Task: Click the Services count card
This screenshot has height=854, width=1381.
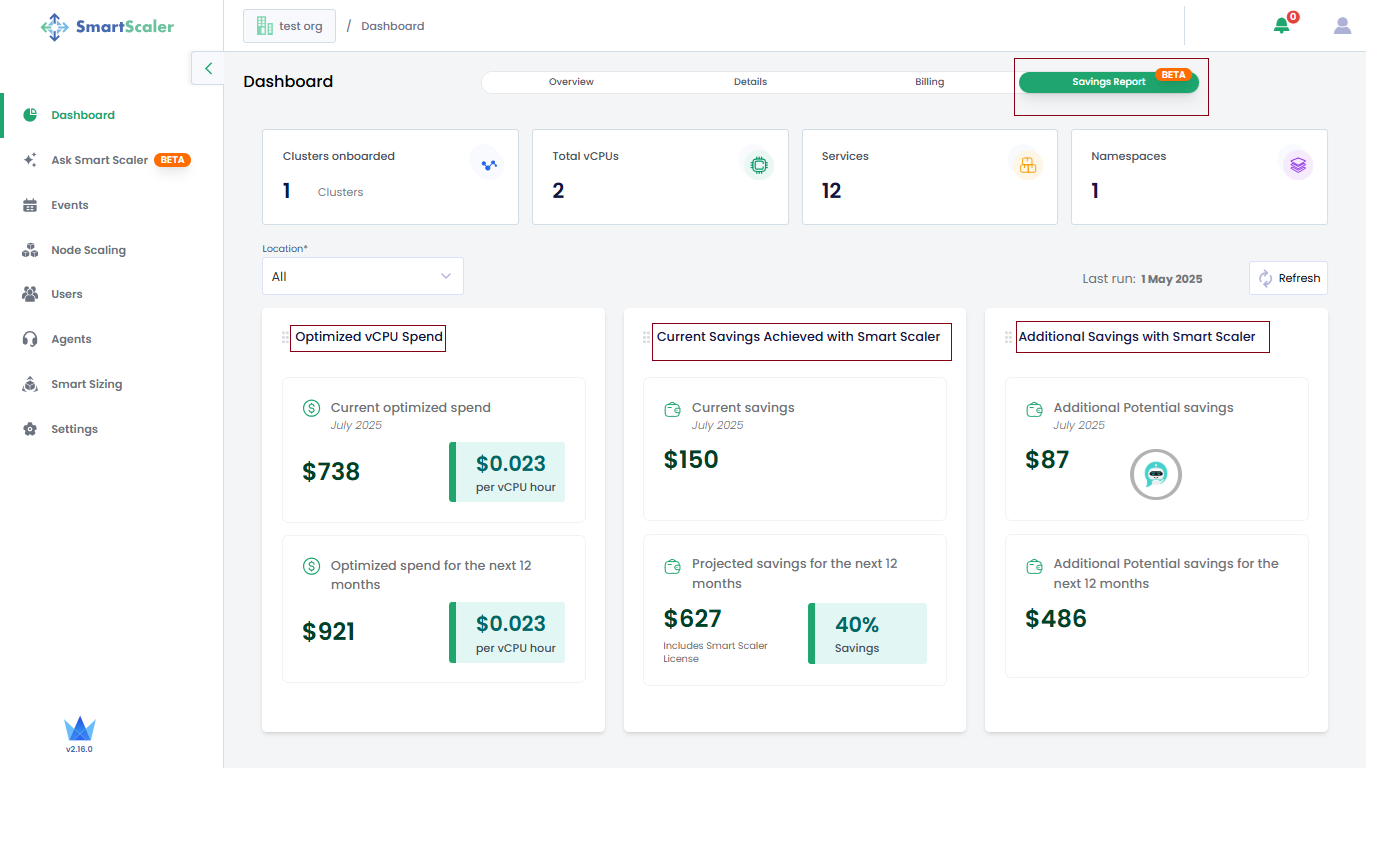Action: click(x=930, y=177)
